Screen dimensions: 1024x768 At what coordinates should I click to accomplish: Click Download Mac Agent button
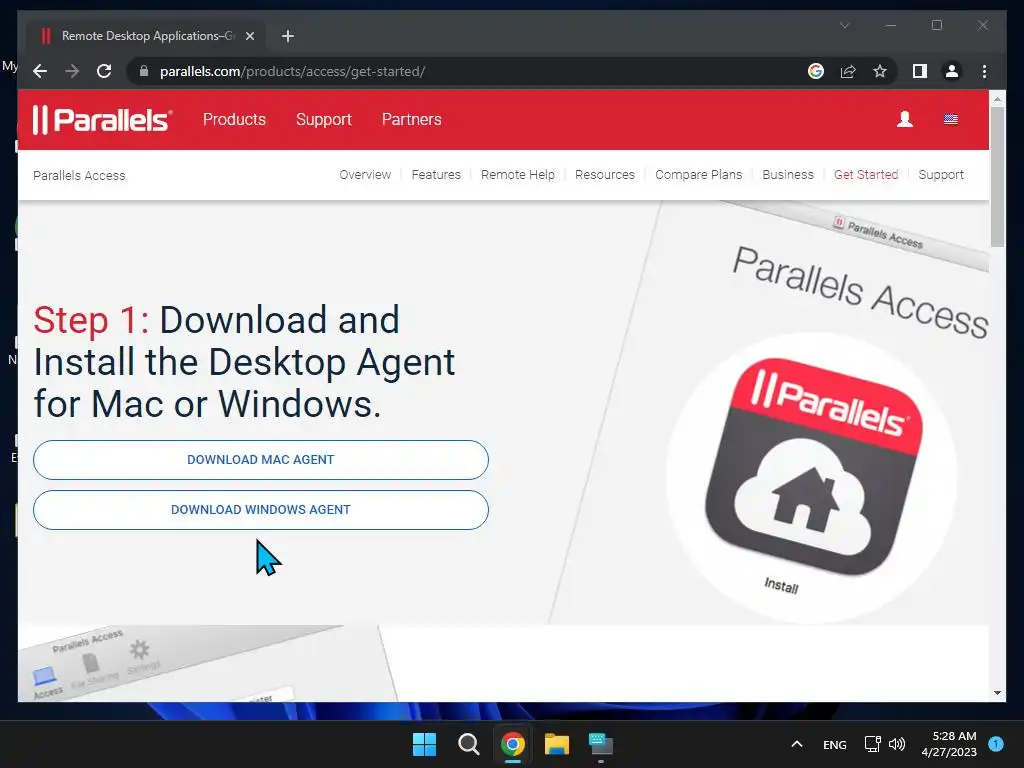coord(261,460)
